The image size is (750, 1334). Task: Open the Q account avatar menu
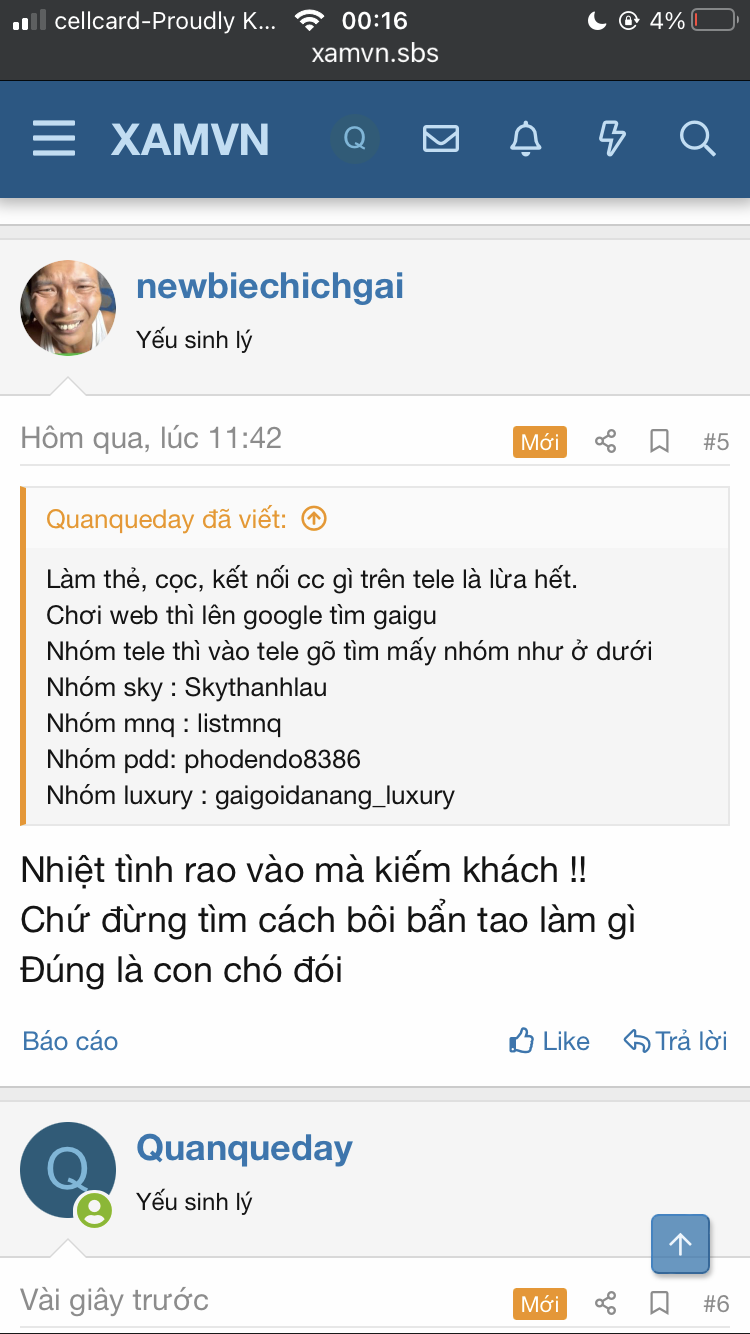click(355, 138)
